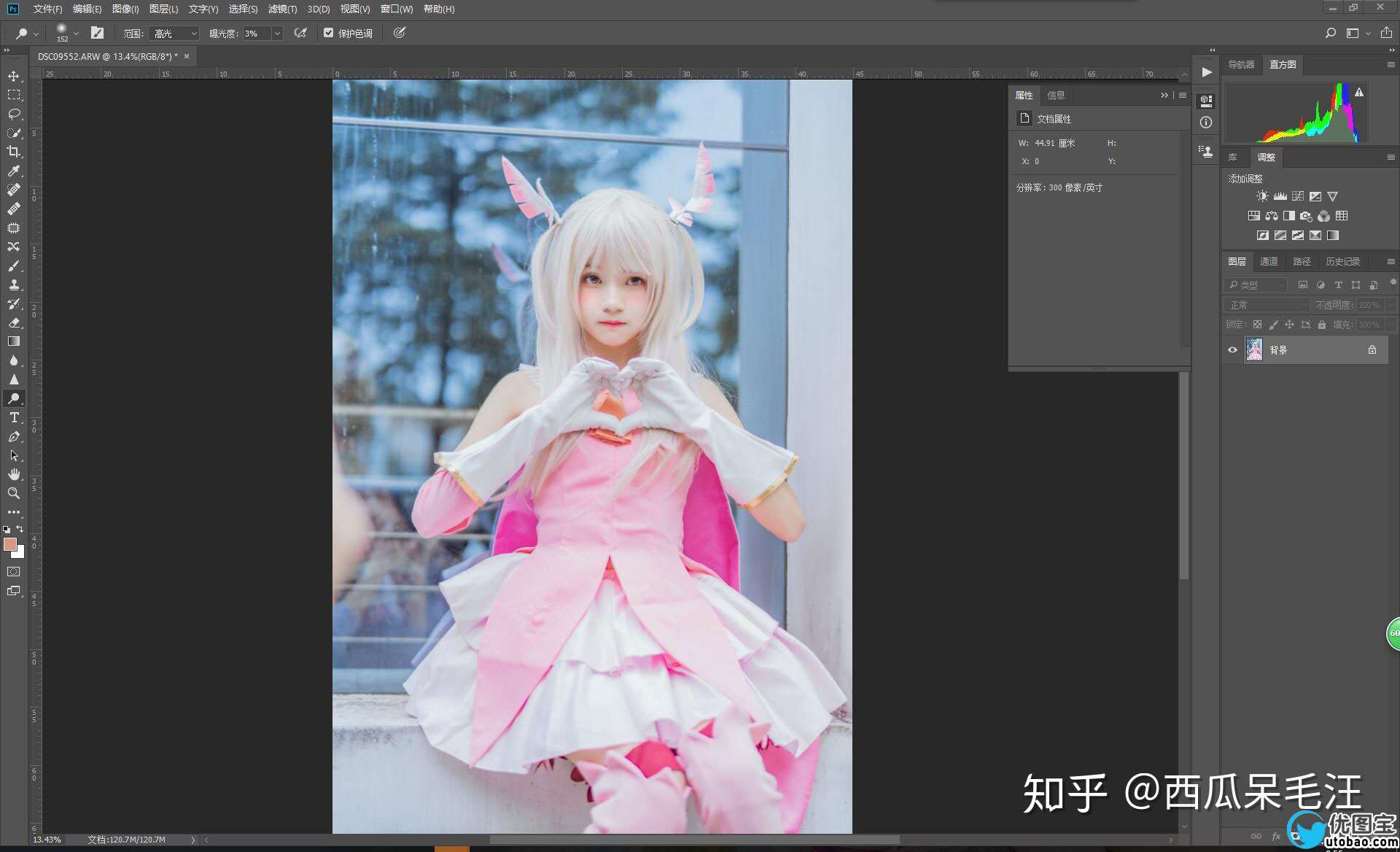The height and width of the screenshot is (852, 1400).
Task: Click the background color swatch
Action: coord(19,554)
